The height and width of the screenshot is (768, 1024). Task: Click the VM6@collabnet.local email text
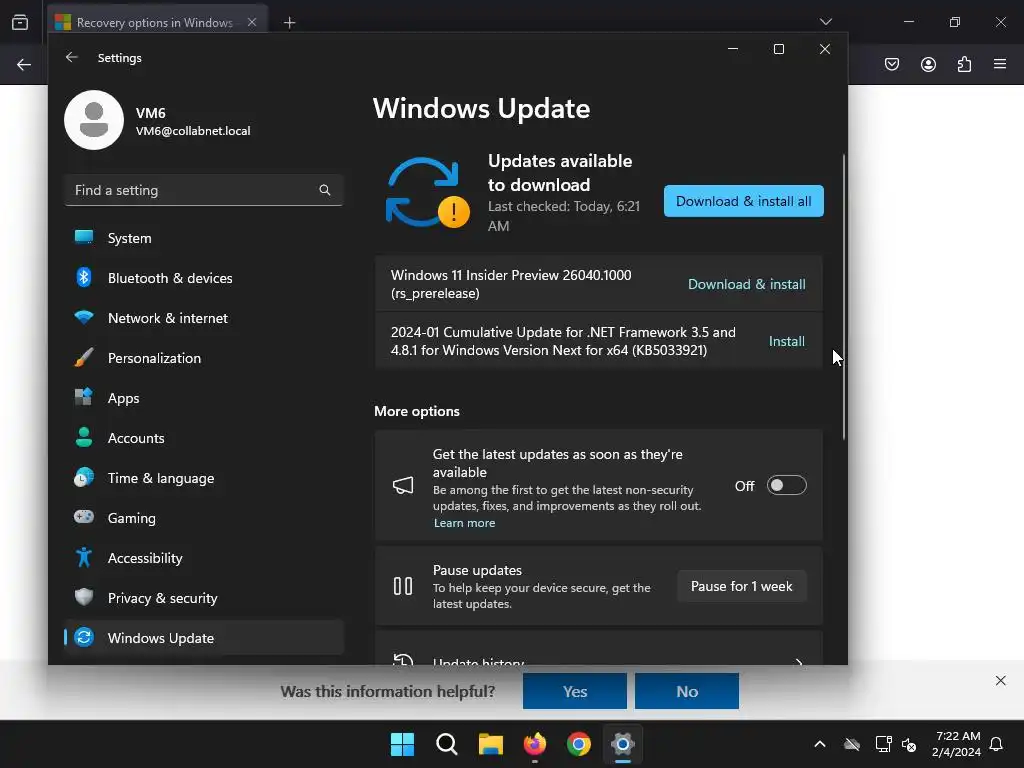(x=193, y=131)
